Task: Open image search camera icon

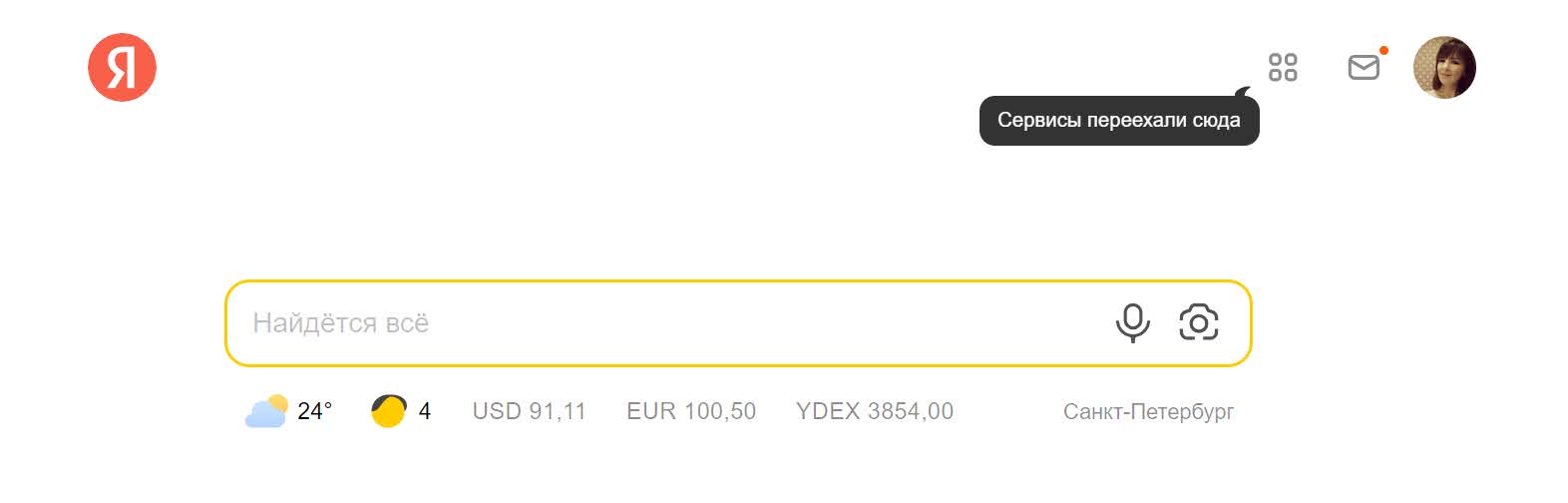Action: [1199, 322]
